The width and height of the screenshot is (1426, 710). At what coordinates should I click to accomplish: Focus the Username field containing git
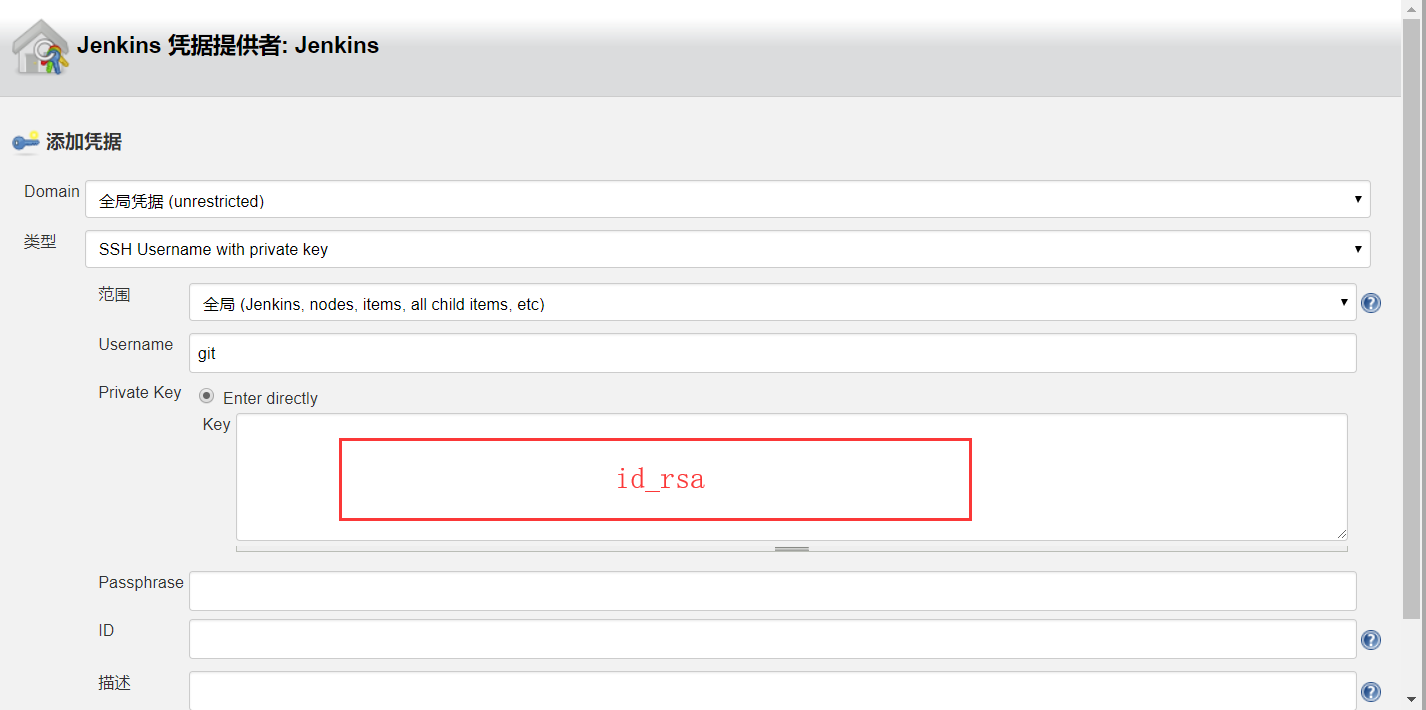773,353
